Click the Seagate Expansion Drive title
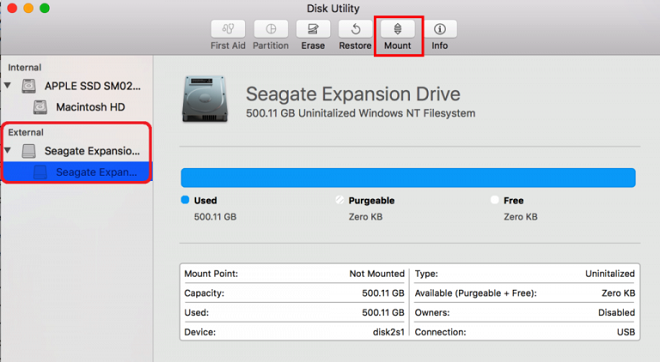This screenshot has width=660, height=362. (x=353, y=94)
